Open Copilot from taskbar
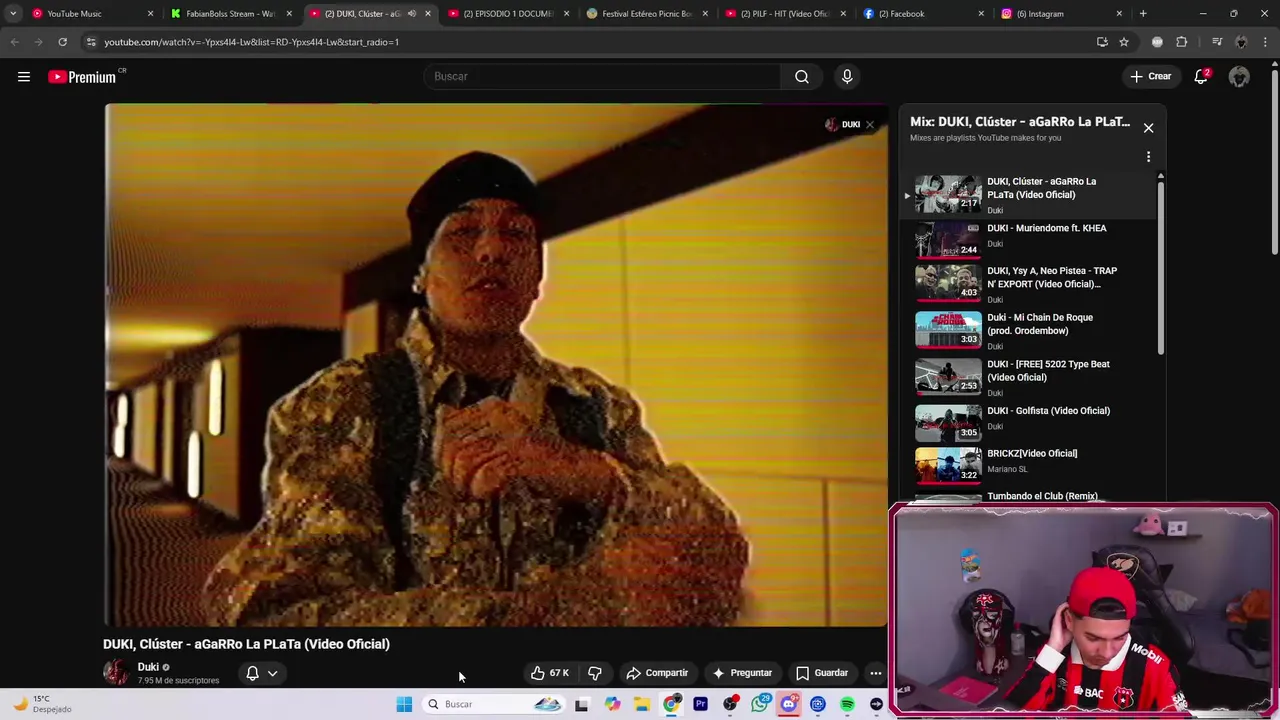The image size is (1280, 720). (612, 704)
